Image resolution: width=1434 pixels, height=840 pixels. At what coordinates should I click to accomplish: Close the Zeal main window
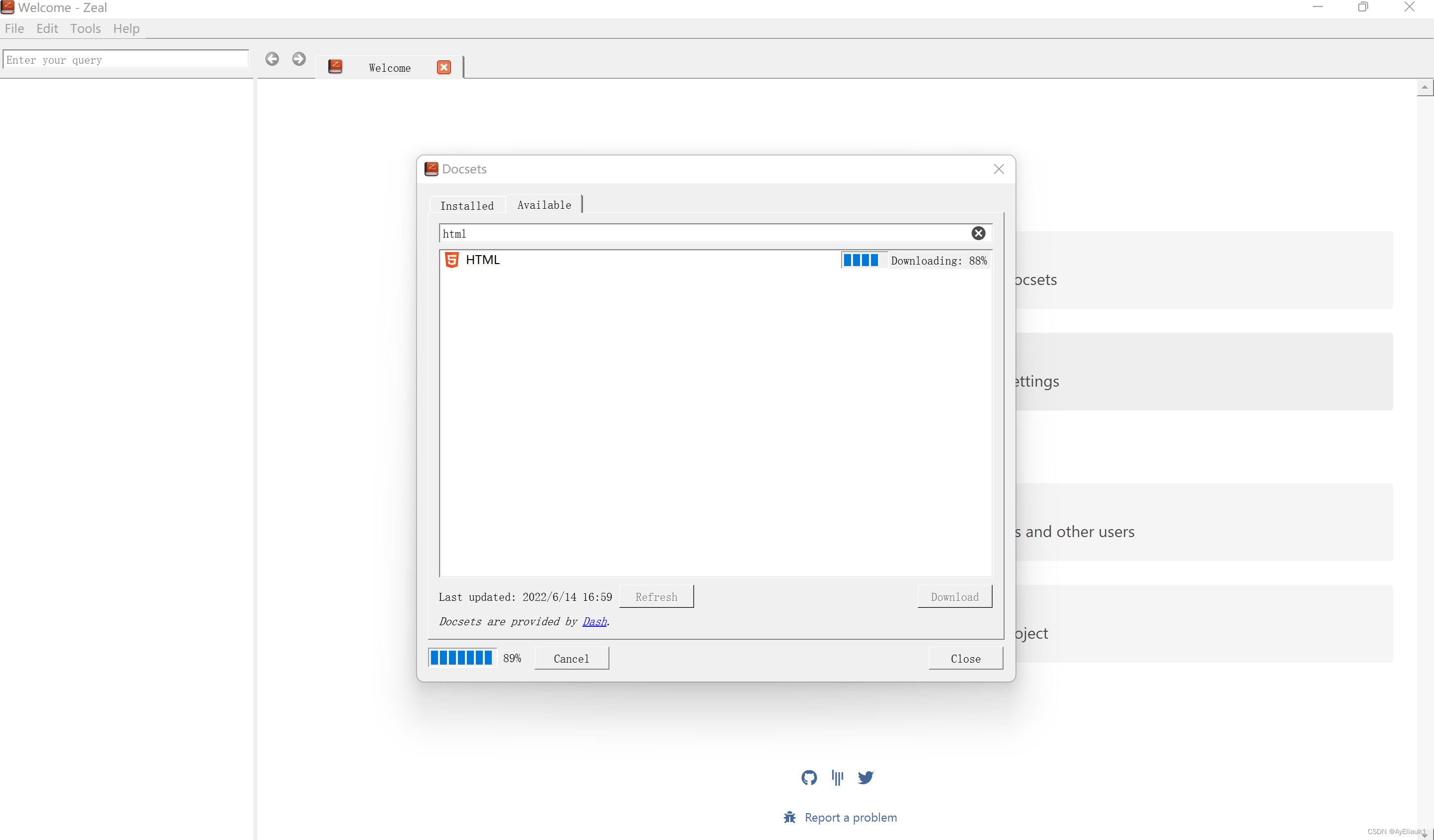[1409, 7]
